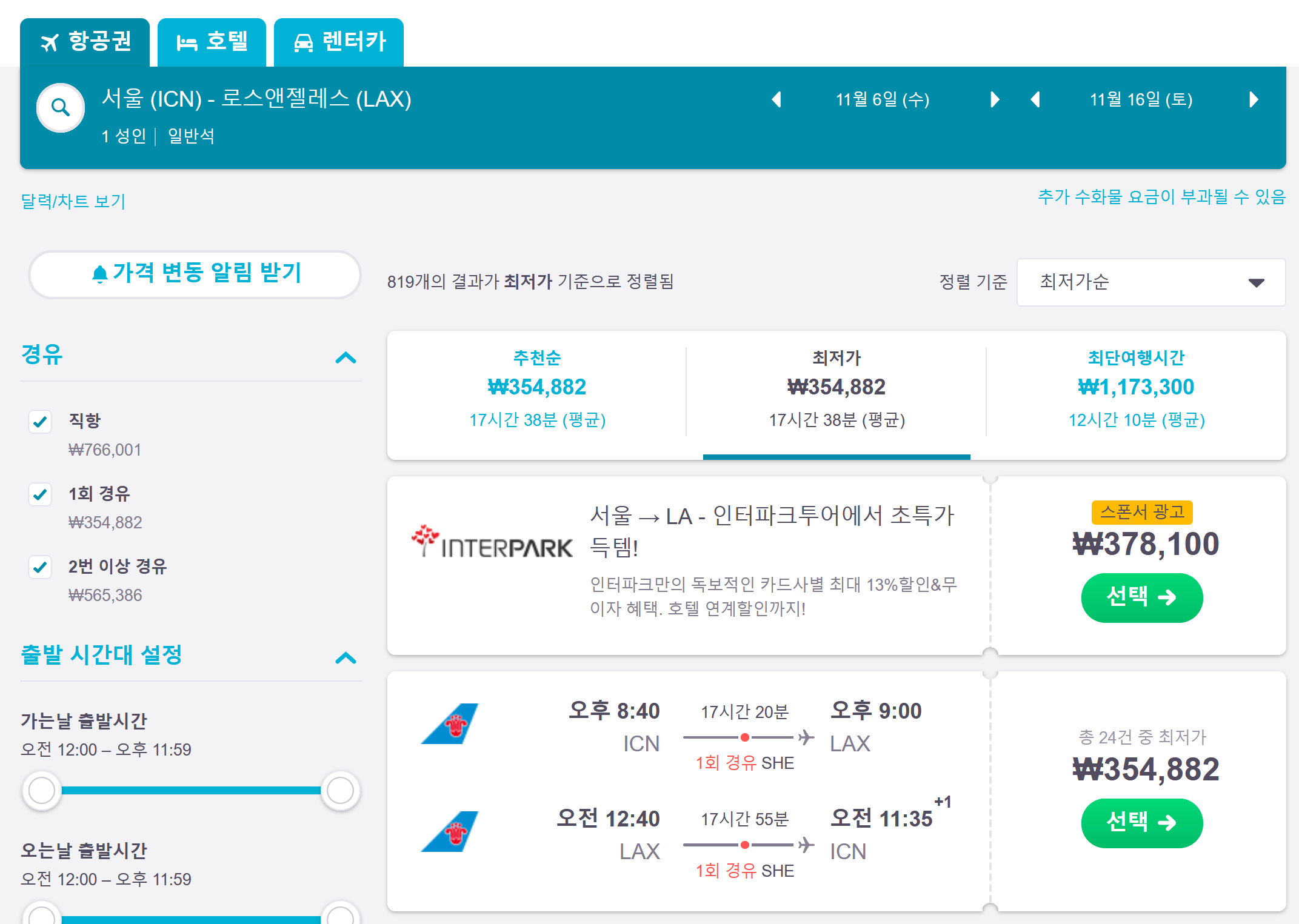Click previous arrow for return date
The image size is (1299, 924).
click(1035, 99)
